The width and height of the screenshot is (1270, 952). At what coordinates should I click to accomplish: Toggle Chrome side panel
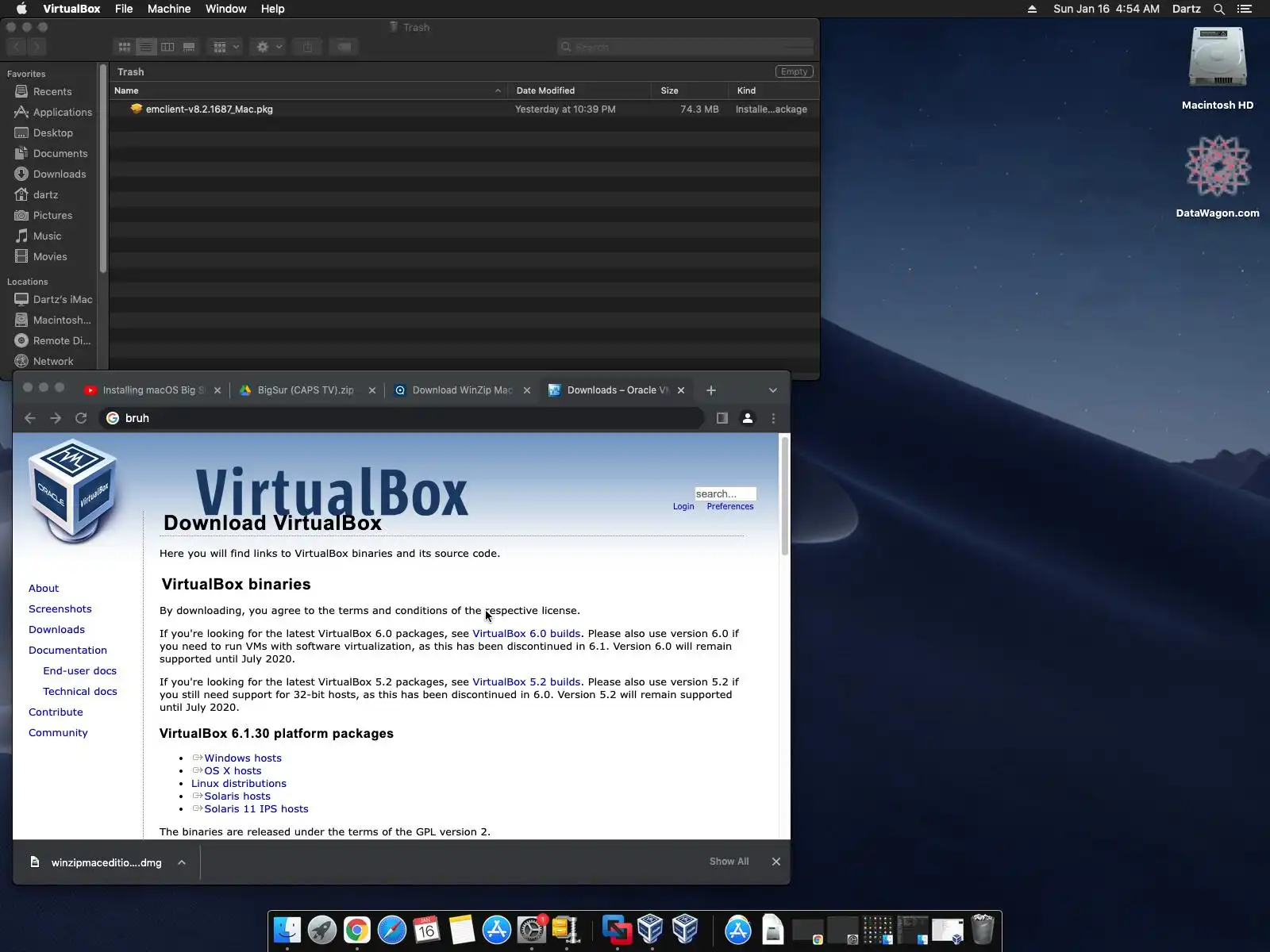[722, 418]
